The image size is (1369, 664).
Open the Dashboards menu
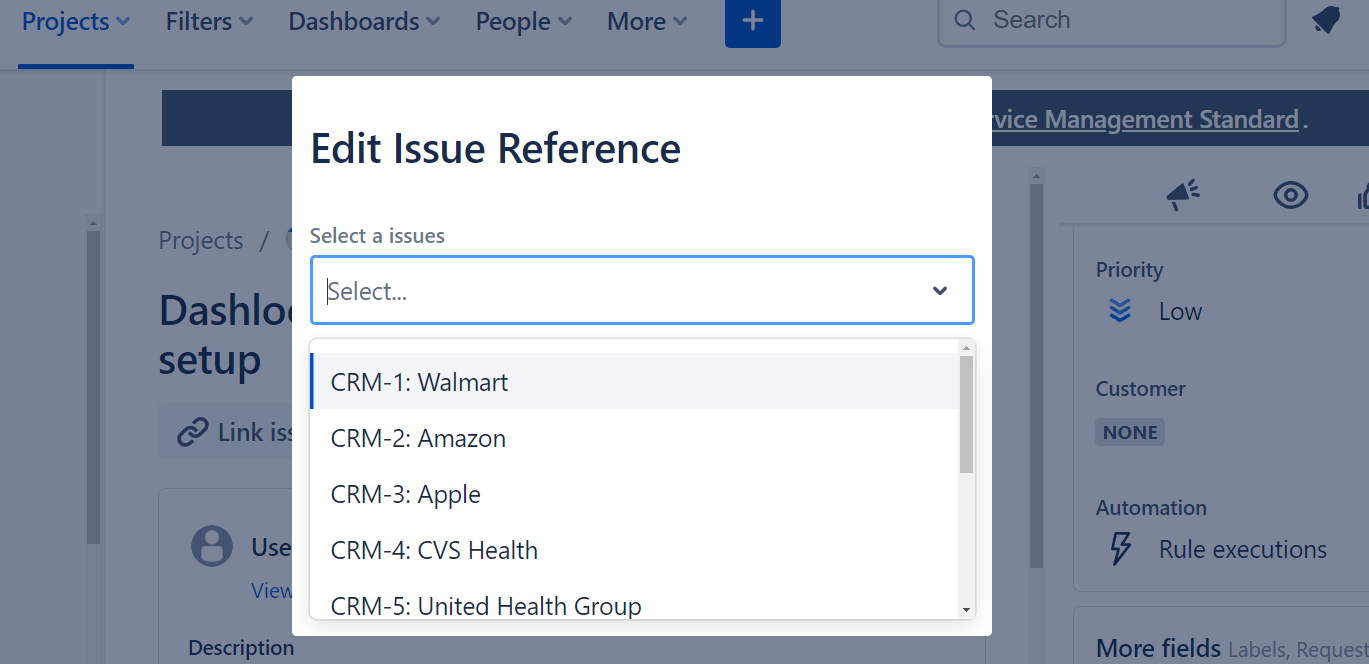pyautogui.click(x=364, y=21)
